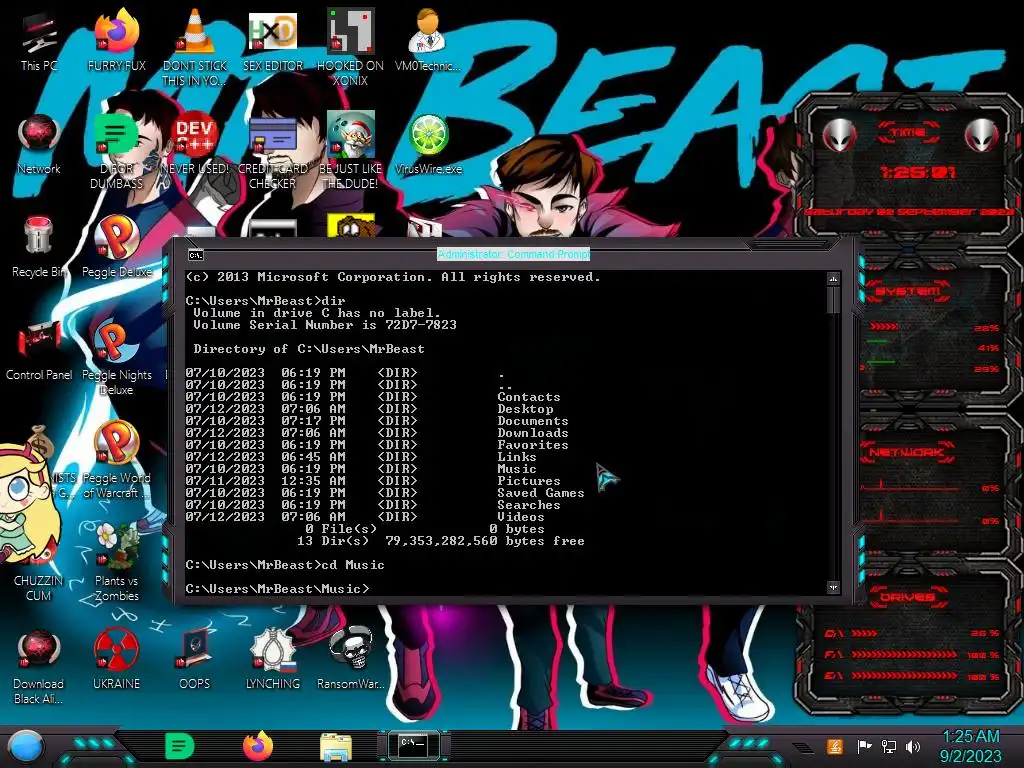1024x768 pixels.
Task: Click the NETWORK widget header
Action: (x=908, y=451)
